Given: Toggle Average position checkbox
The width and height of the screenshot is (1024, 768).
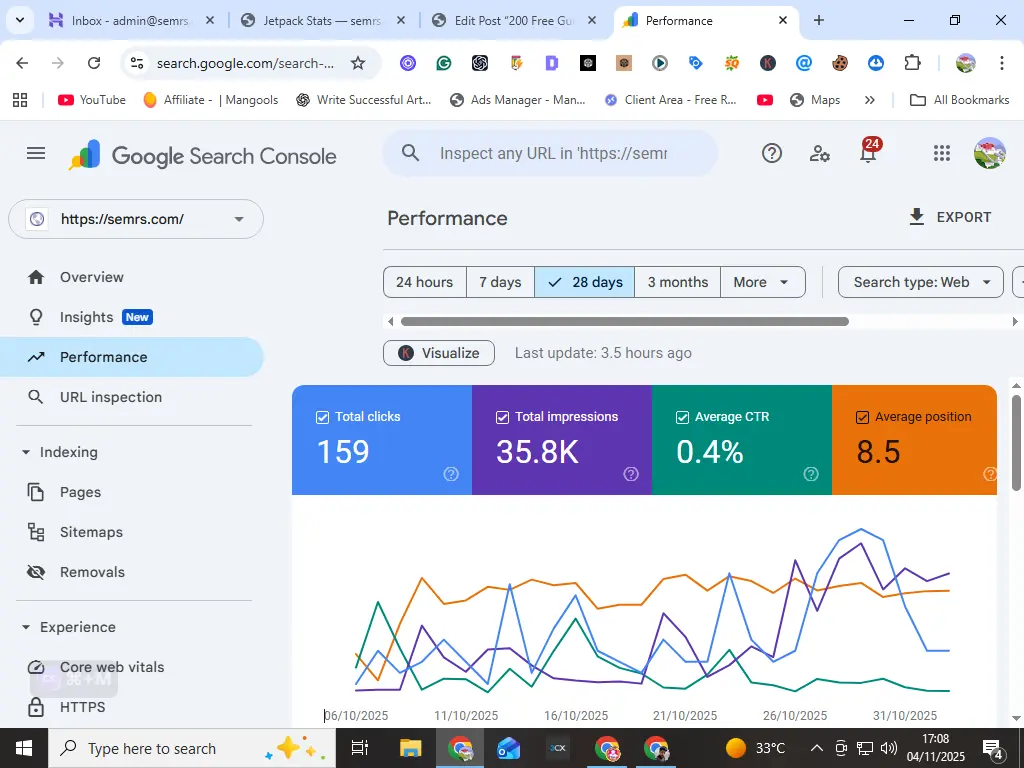Looking at the screenshot, I should (862, 417).
